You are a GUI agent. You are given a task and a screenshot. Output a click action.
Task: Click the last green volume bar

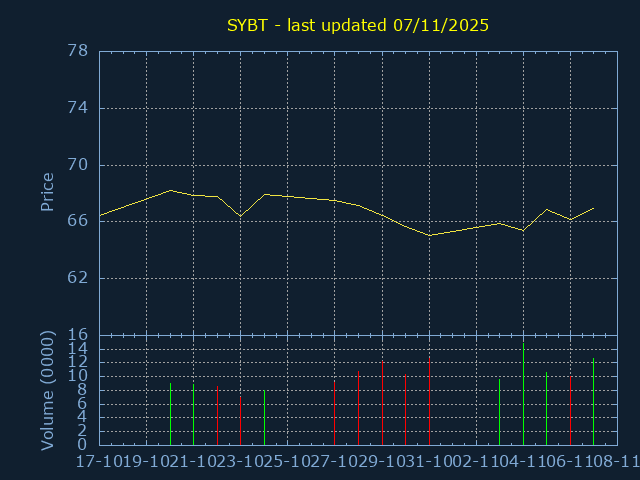[546, 409]
